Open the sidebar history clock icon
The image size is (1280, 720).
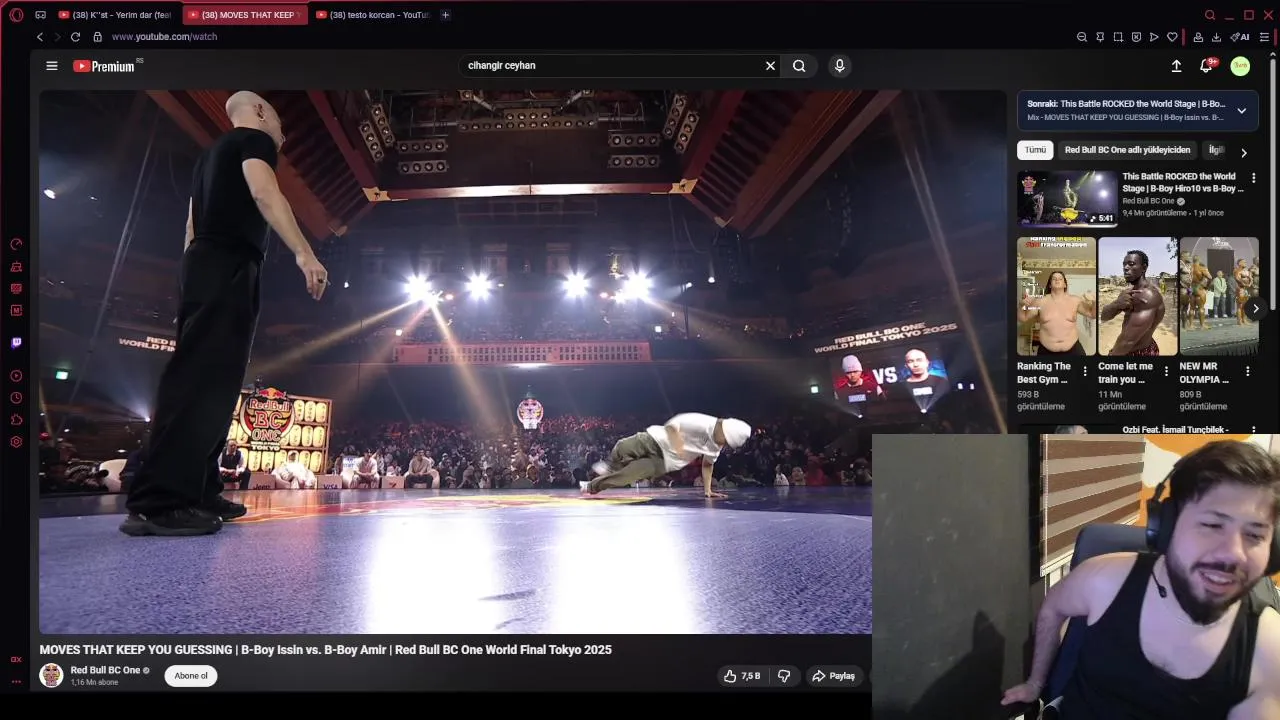[x=16, y=398]
